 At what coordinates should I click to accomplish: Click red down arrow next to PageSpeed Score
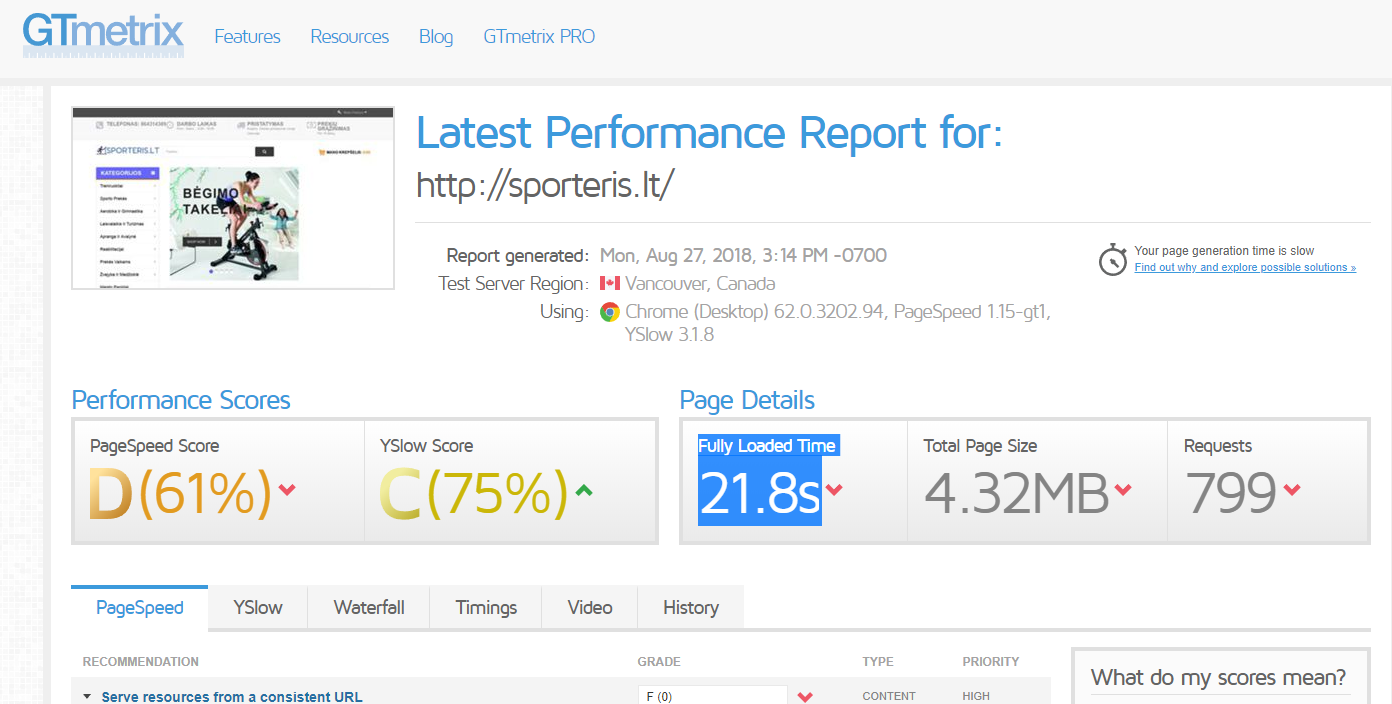click(x=287, y=490)
